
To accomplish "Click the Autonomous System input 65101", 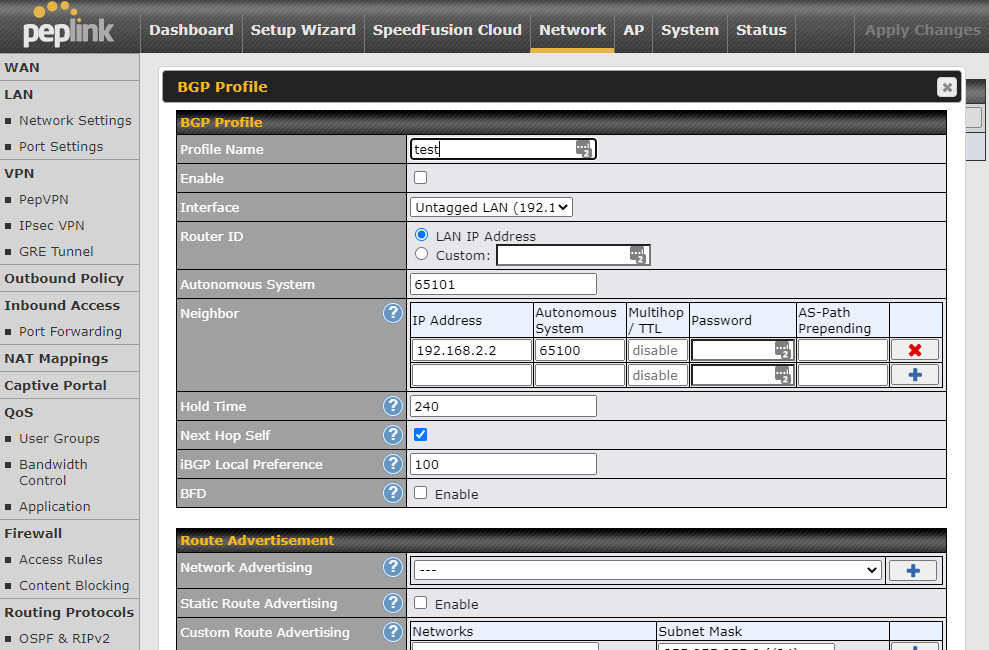I will tap(503, 284).
